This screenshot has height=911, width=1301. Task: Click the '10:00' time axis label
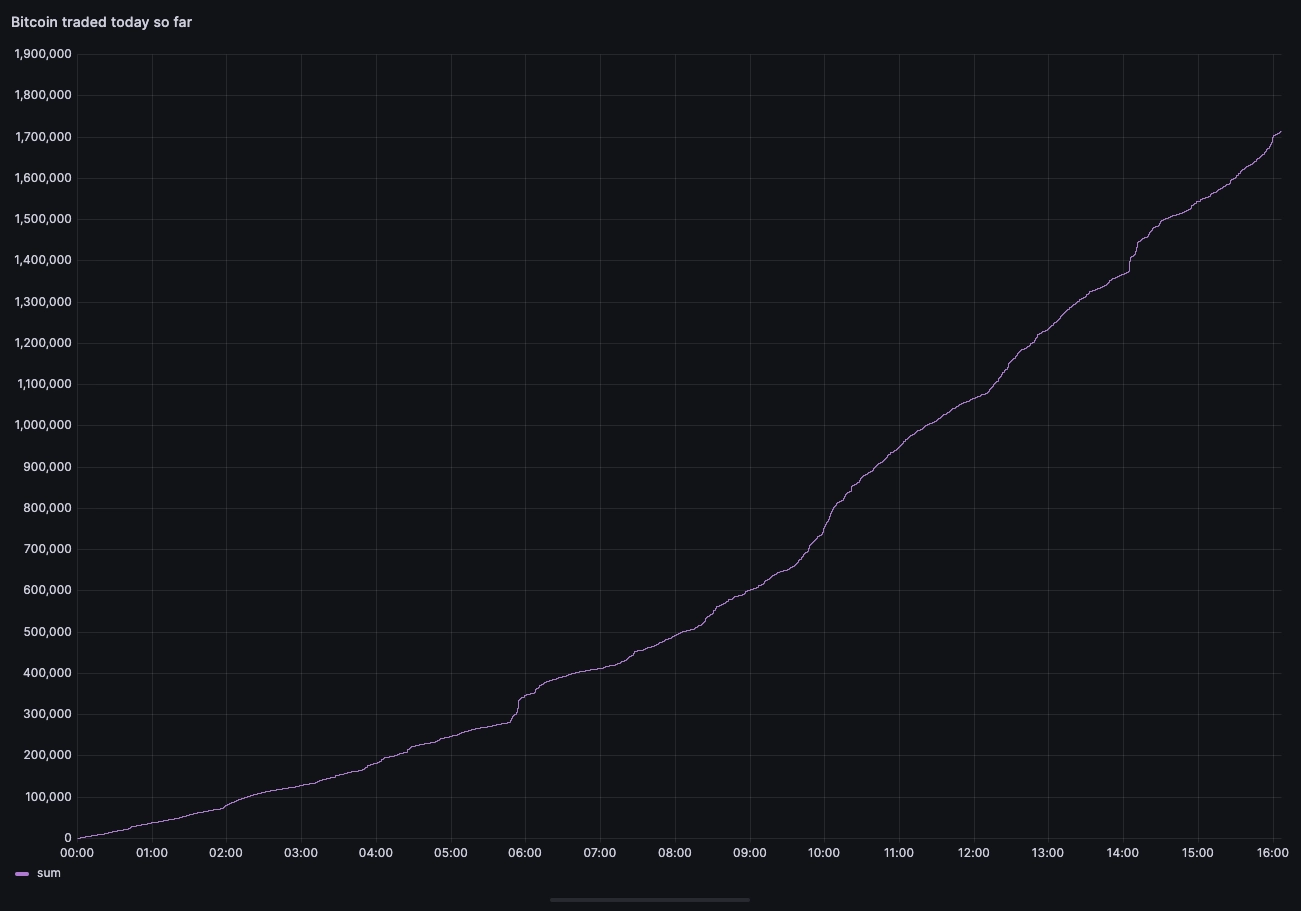point(824,853)
